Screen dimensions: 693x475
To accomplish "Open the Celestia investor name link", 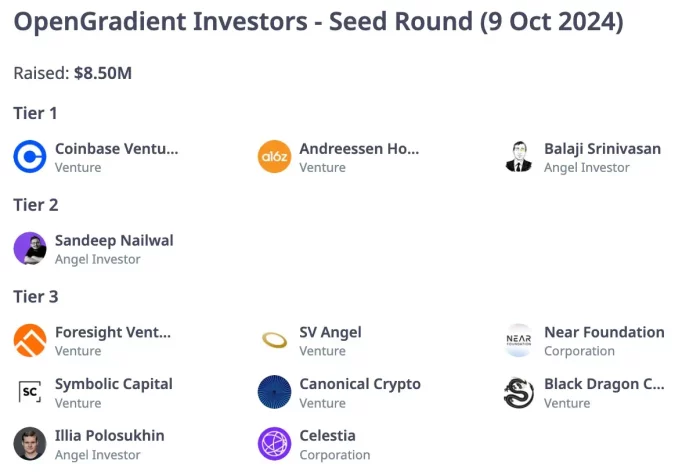I will [x=327, y=436].
